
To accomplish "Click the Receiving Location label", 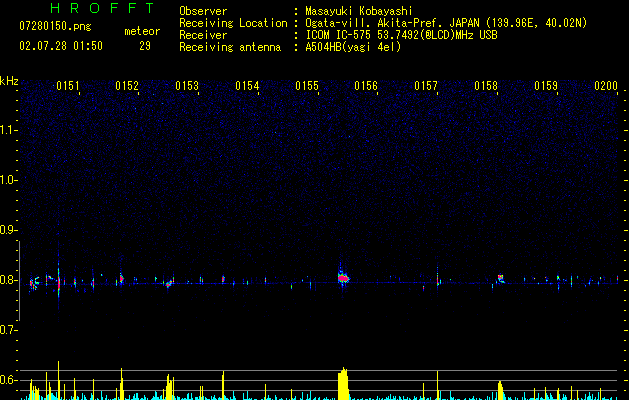I will click(233, 23).
